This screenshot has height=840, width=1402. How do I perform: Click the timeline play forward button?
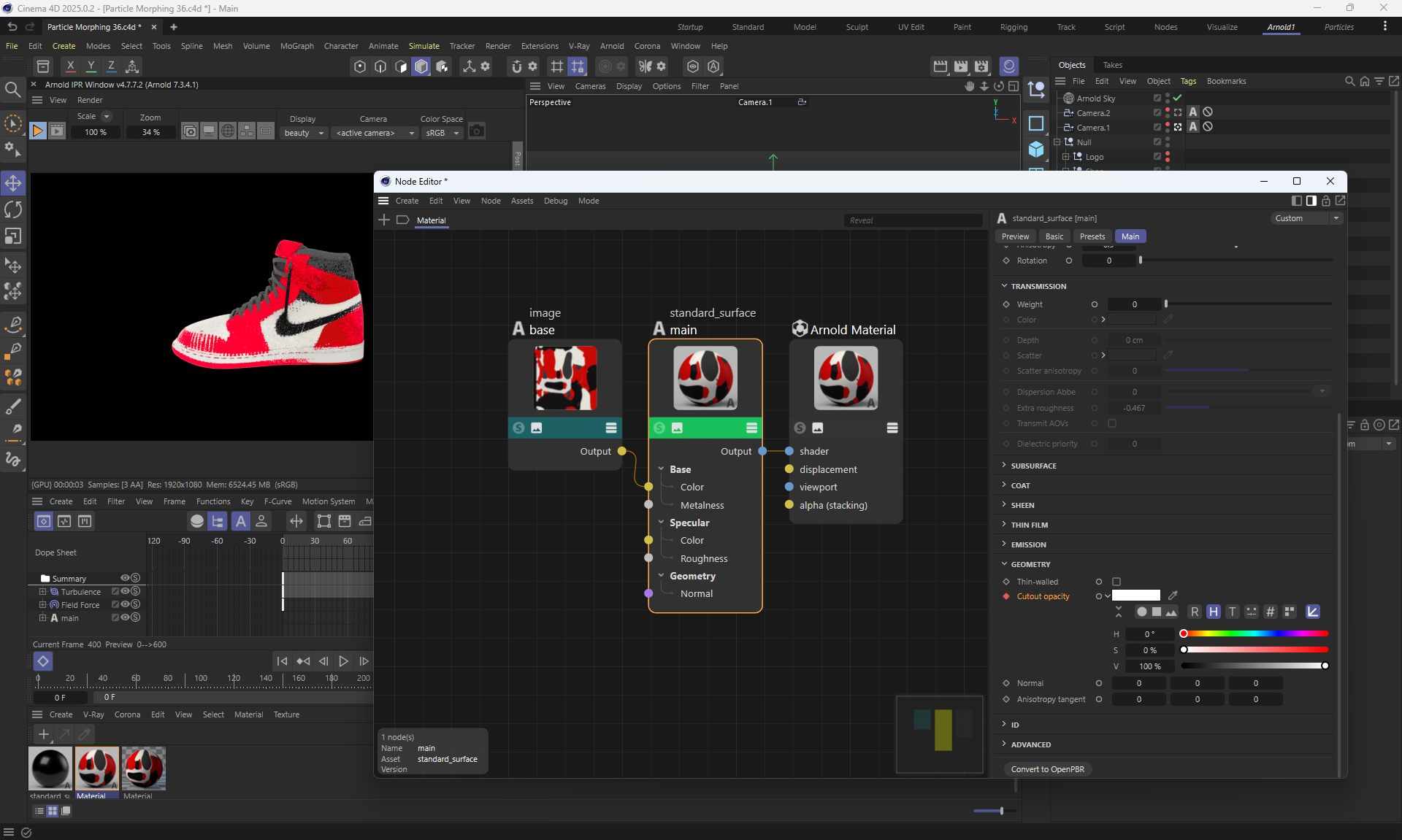pyautogui.click(x=343, y=661)
